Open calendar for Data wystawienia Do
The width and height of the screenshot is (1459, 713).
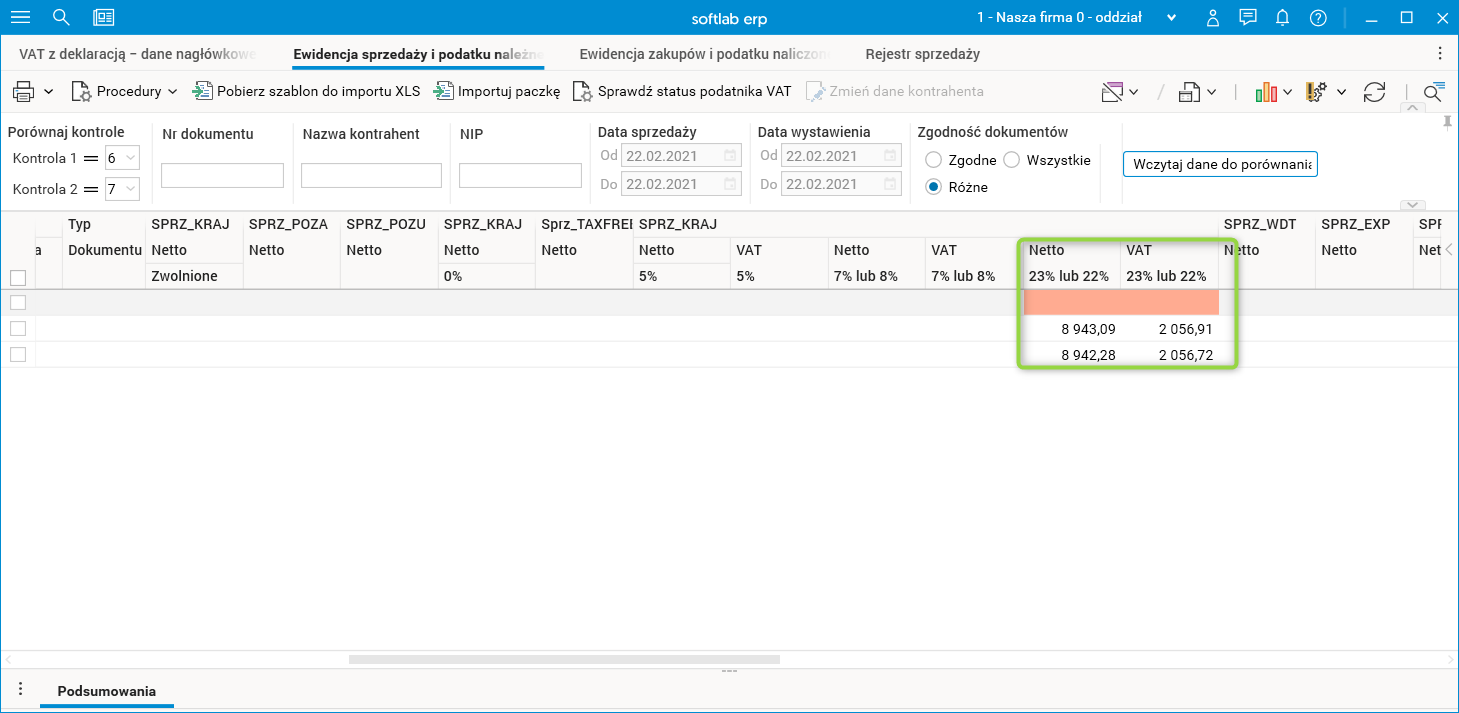(890, 184)
